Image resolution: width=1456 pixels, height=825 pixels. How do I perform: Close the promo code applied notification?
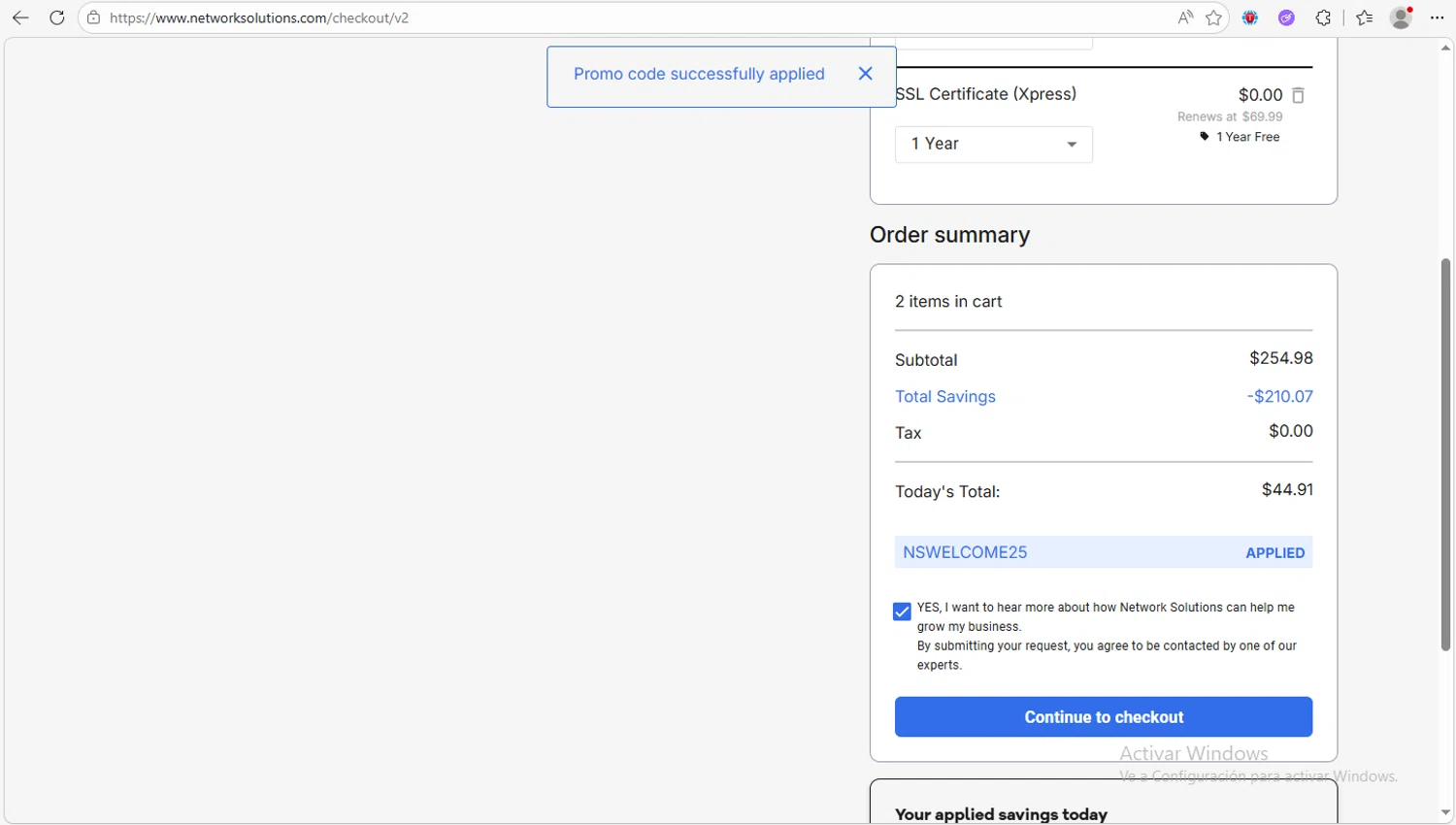(865, 74)
